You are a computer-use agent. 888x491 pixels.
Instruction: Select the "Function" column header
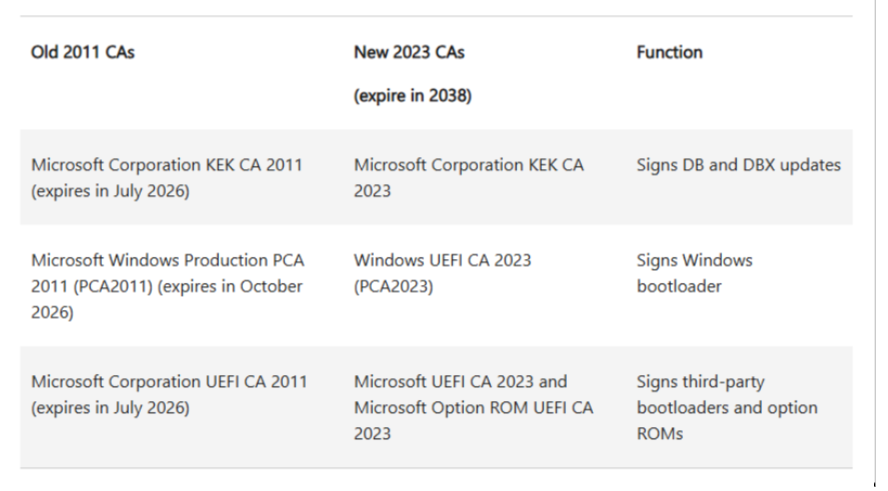coord(669,53)
